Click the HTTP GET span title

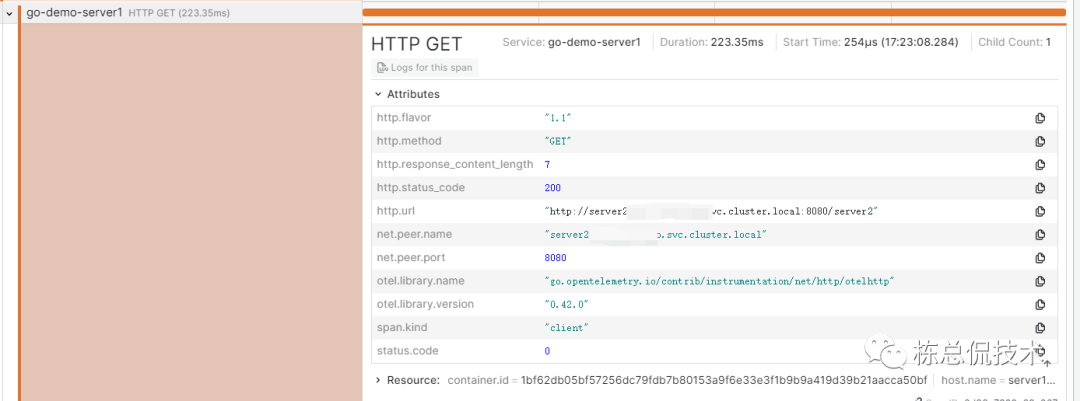(416, 44)
